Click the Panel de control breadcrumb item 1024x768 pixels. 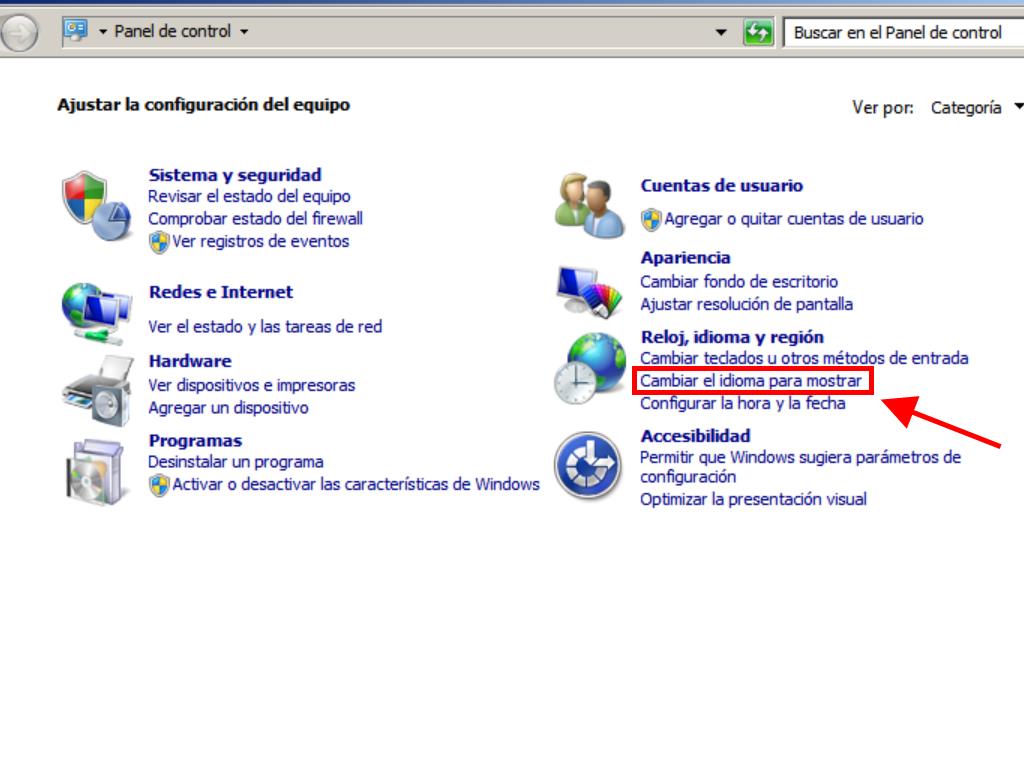(x=172, y=31)
